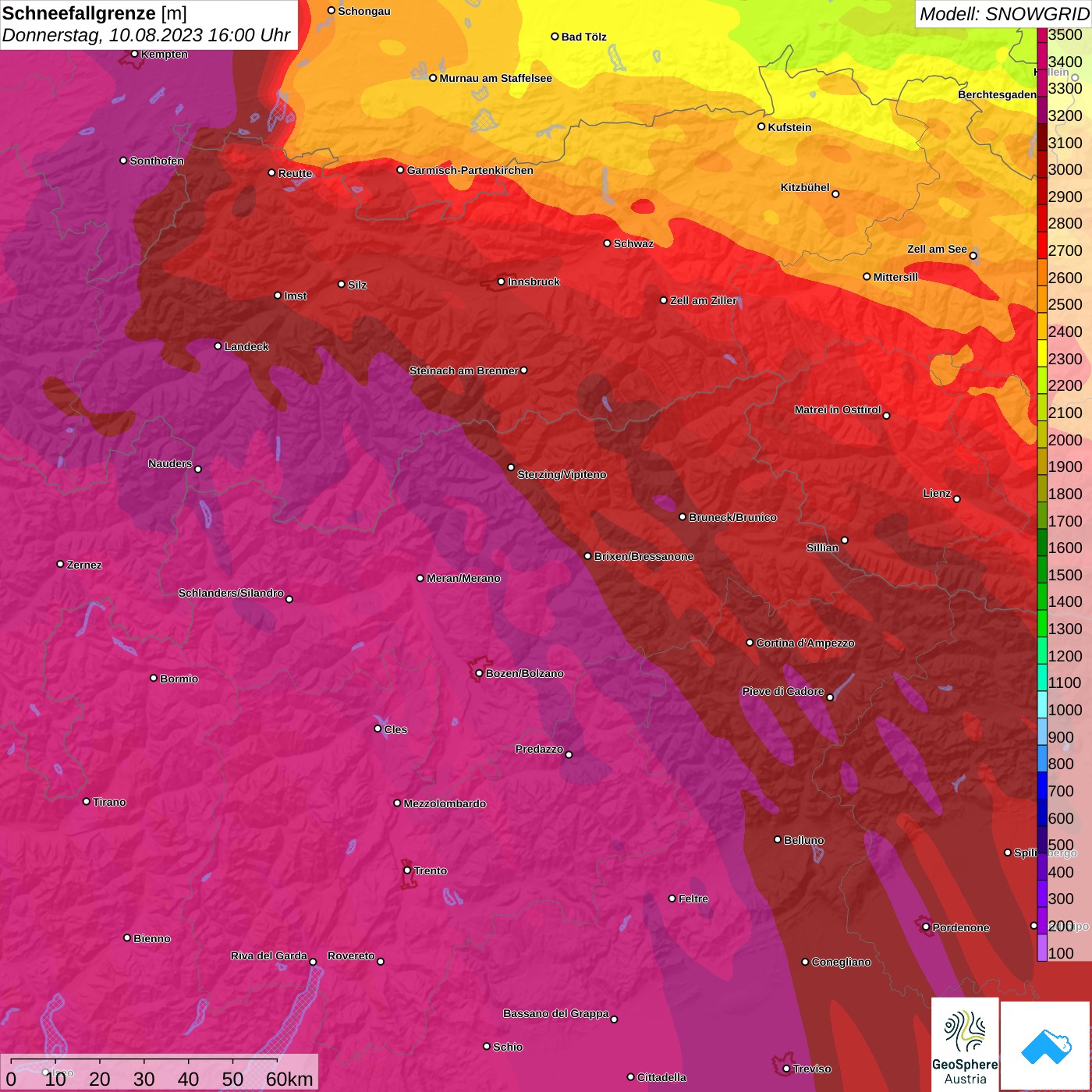Click the Zell am See label

pyautogui.click(x=937, y=249)
